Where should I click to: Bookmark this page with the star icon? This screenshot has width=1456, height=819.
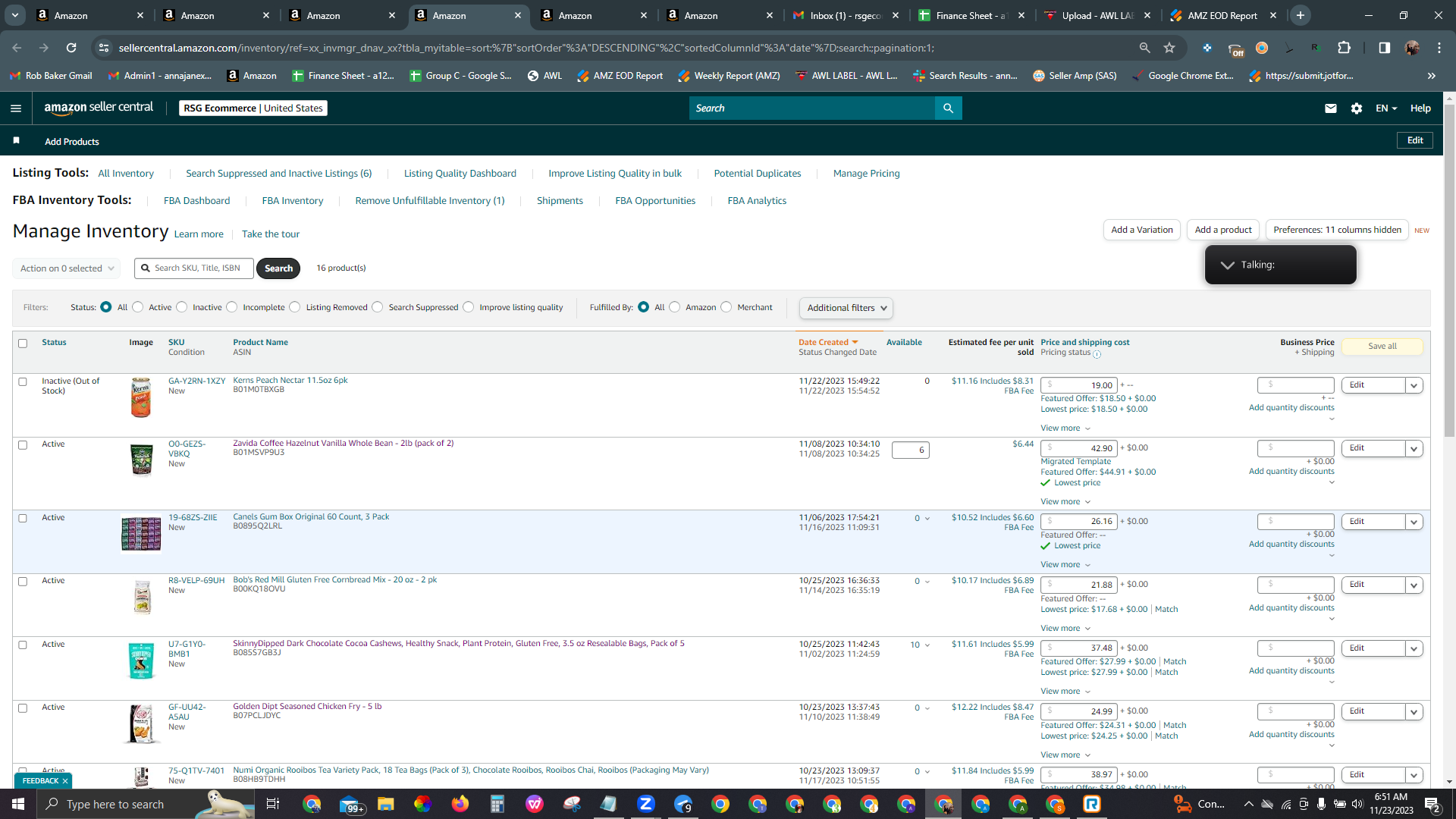pyautogui.click(x=1169, y=48)
